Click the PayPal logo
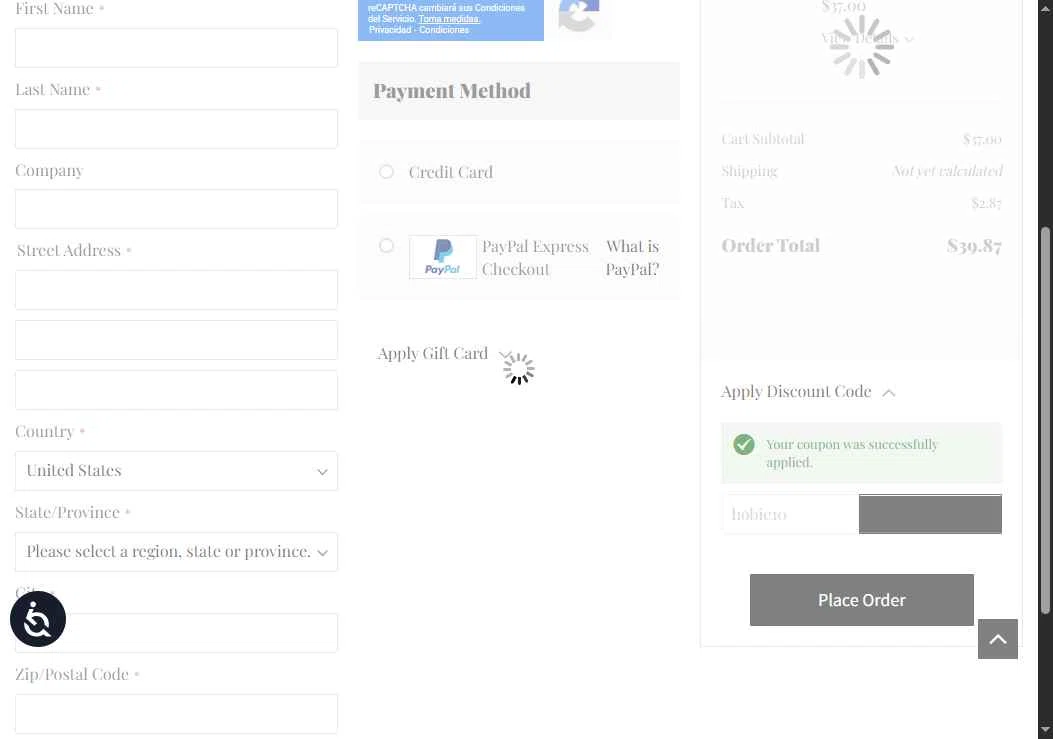 (x=443, y=257)
